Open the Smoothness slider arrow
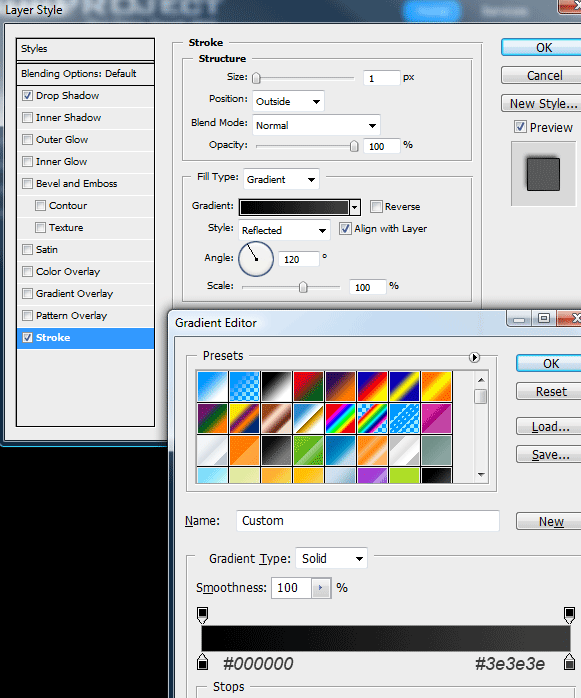Viewport: 581px width, 698px height. point(321,588)
